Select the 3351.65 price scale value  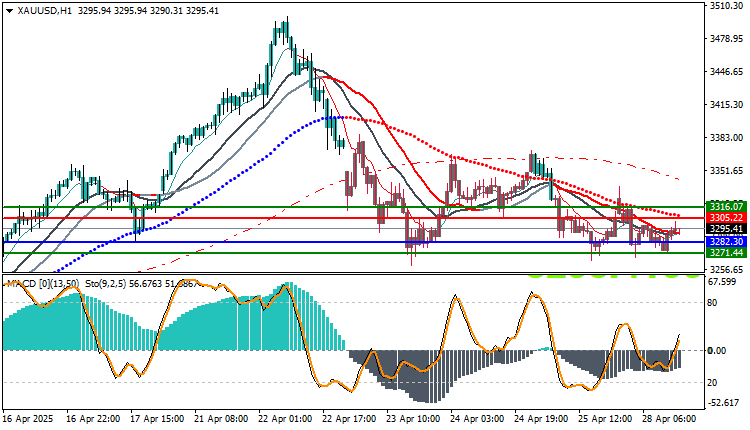[x=726, y=171]
